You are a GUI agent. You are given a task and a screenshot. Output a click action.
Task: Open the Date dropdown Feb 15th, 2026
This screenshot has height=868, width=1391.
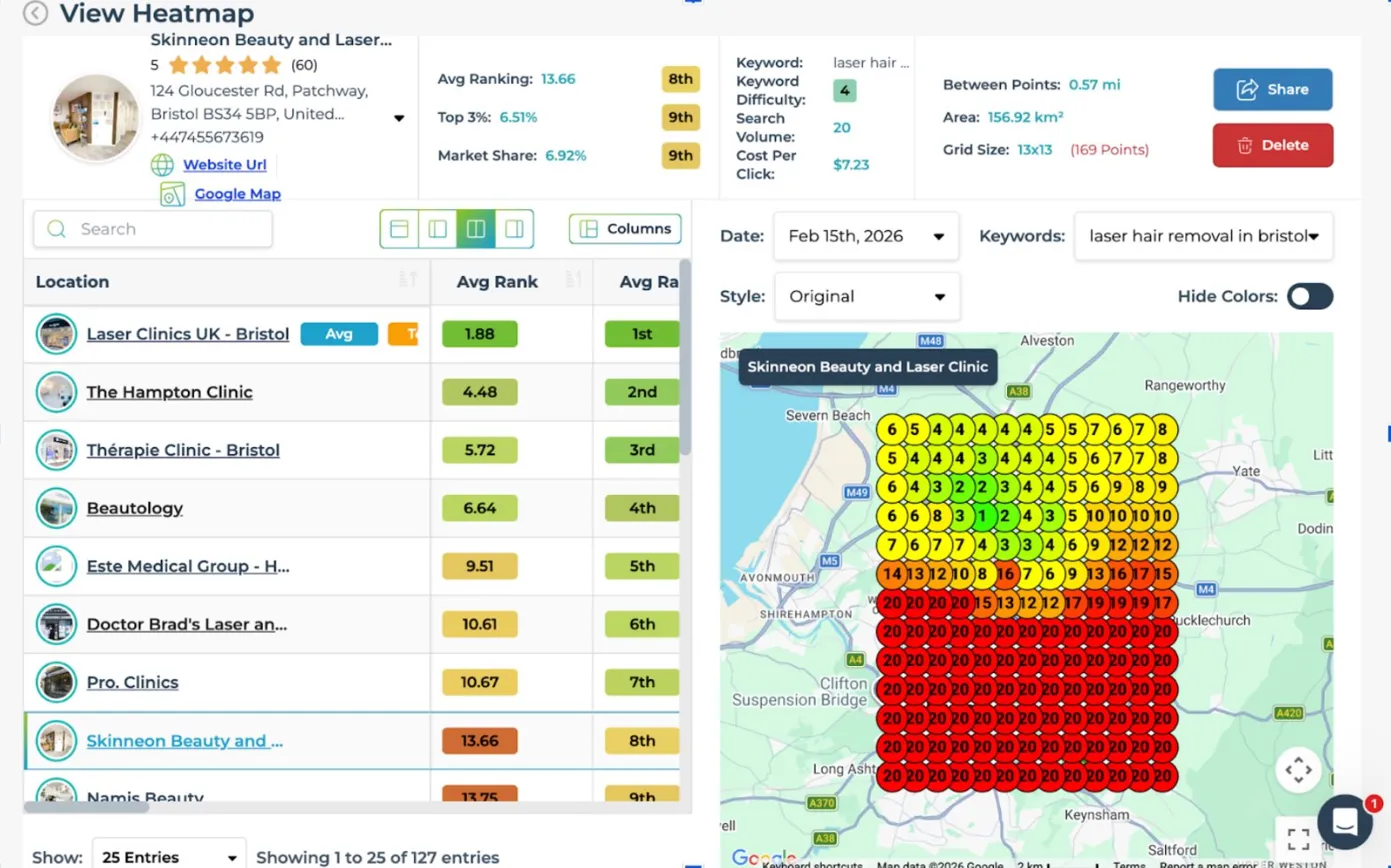[866, 237]
